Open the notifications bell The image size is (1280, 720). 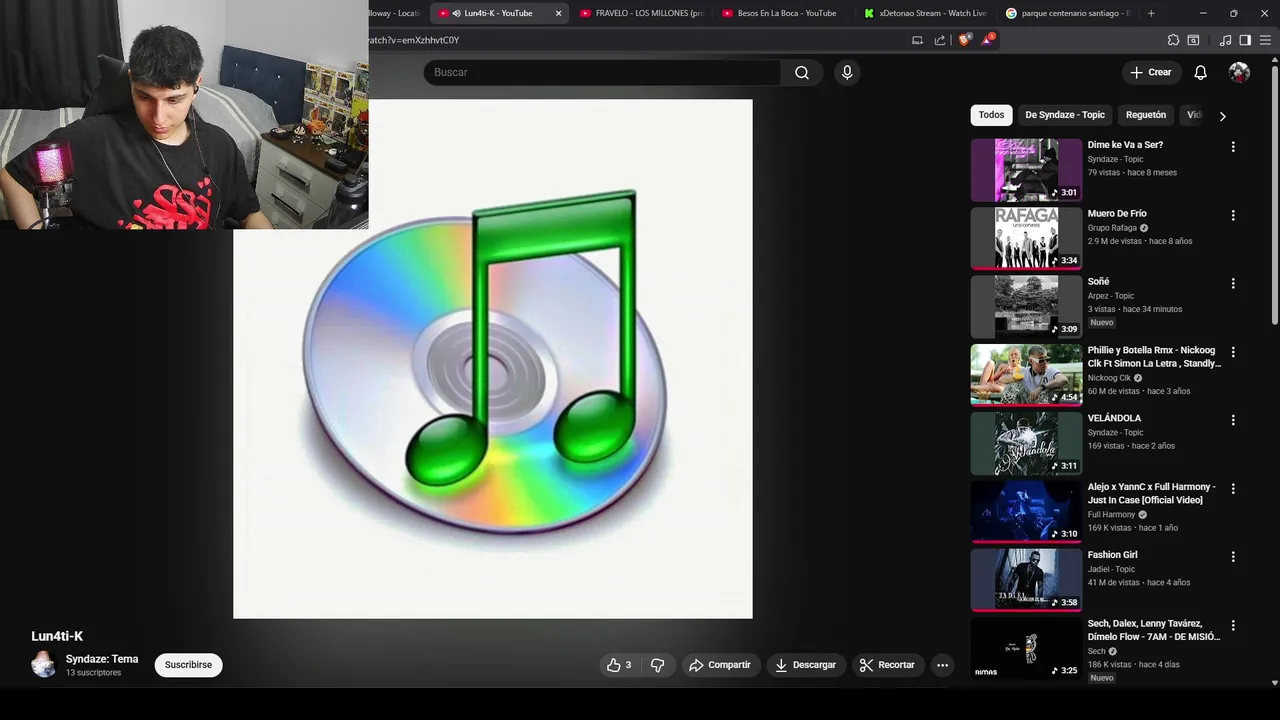pos(1201,72)
